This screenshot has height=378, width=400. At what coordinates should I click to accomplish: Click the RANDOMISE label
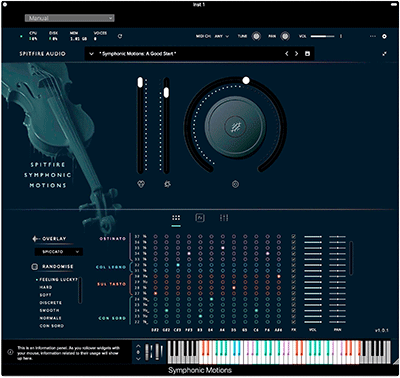(58, 267)
